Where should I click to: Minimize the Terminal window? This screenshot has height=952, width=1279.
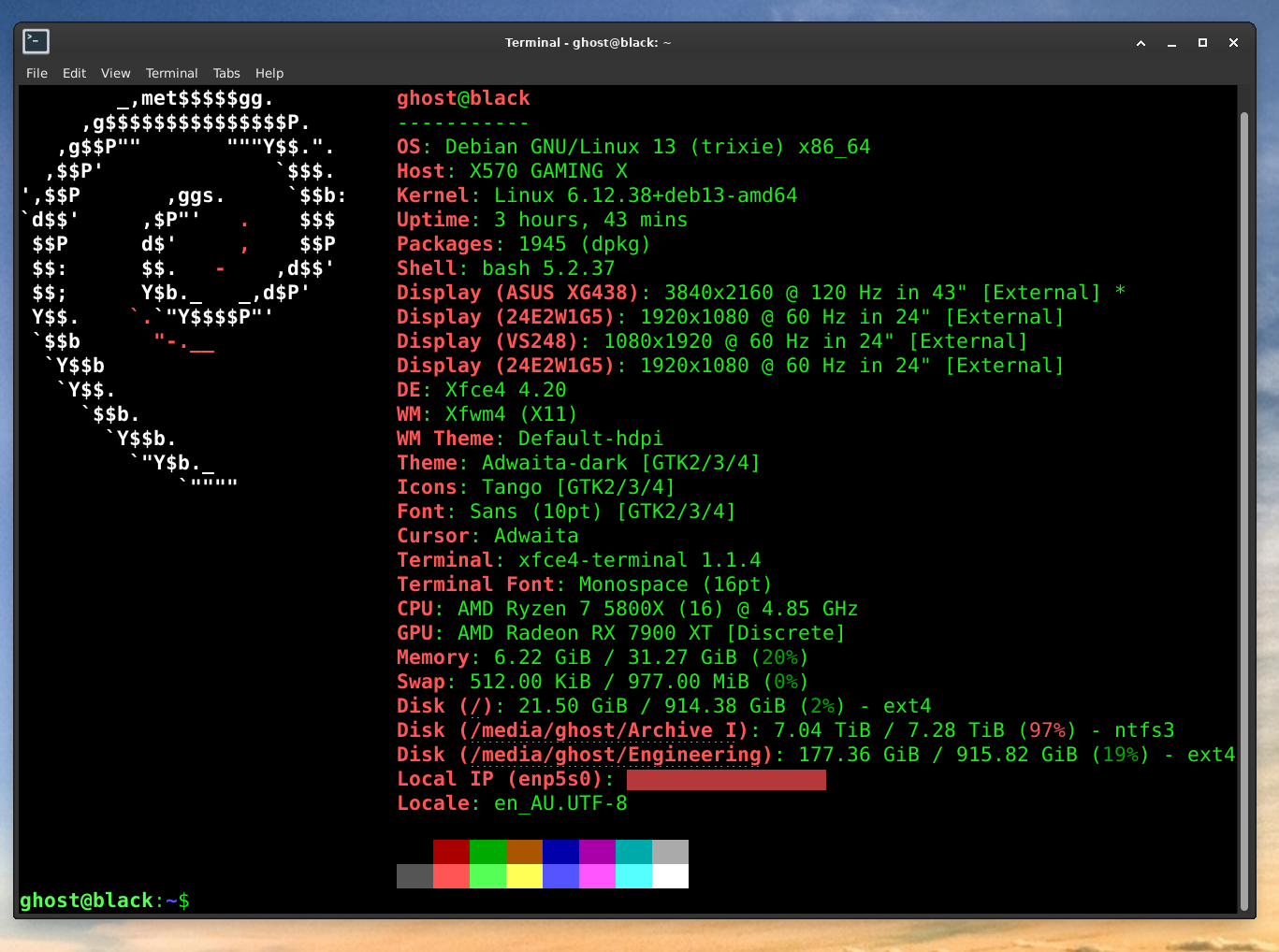click(x=1171, y=43)
